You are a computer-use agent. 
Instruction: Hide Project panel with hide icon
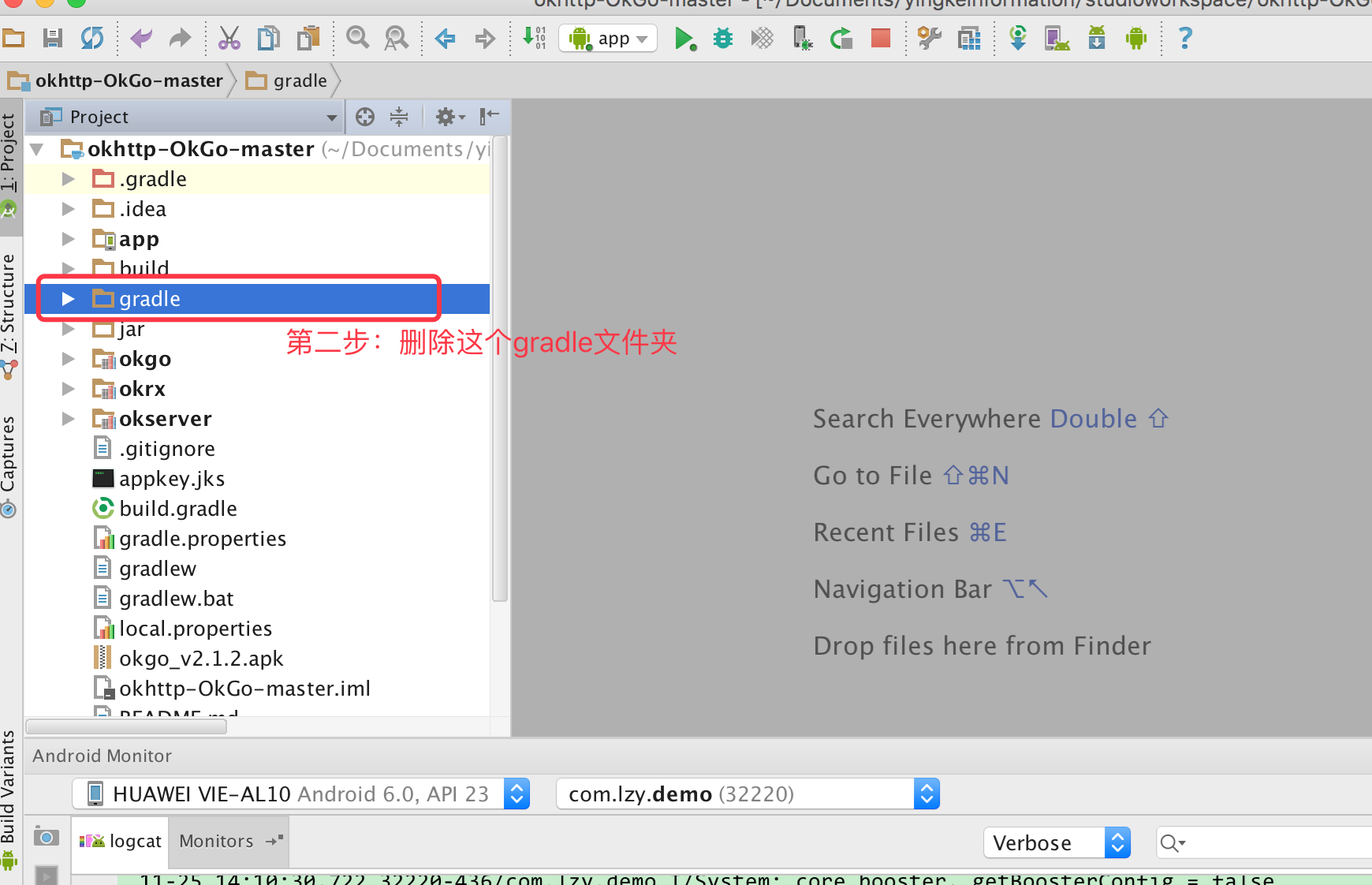click(x=489, y=117)
